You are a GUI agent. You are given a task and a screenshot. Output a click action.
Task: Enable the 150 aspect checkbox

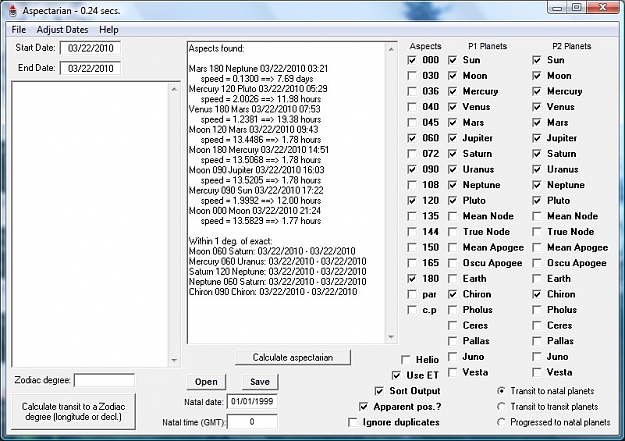pyautogui.click(x=412, y=248)
